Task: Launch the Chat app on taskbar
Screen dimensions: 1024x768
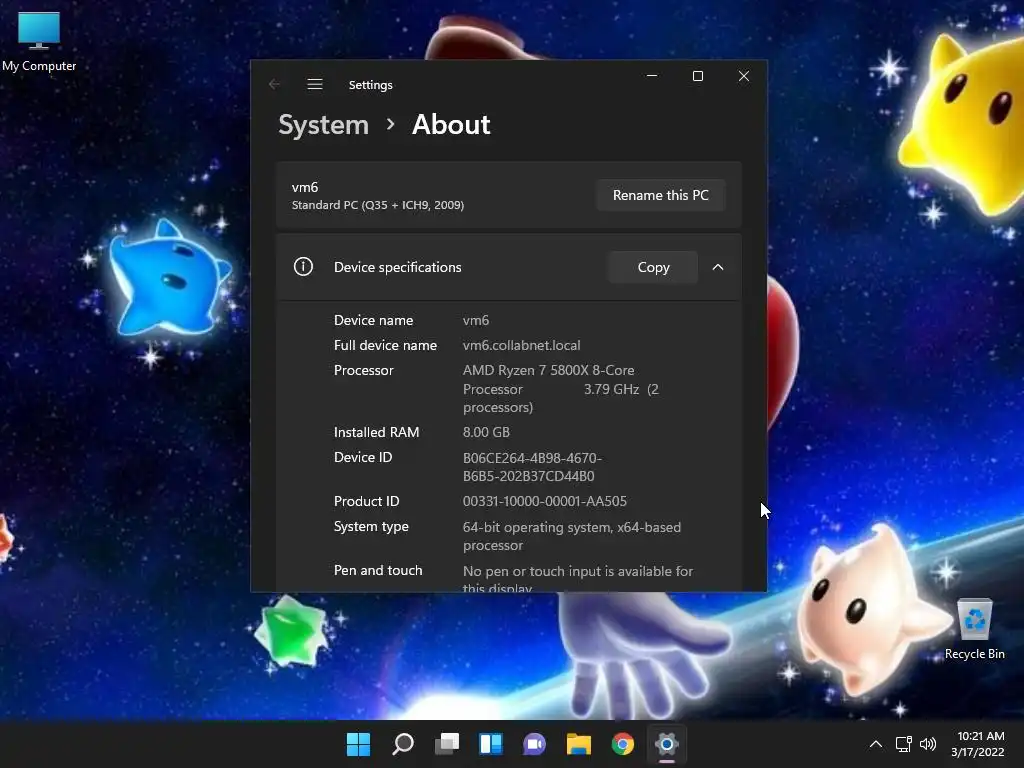Action: point(534,744)
